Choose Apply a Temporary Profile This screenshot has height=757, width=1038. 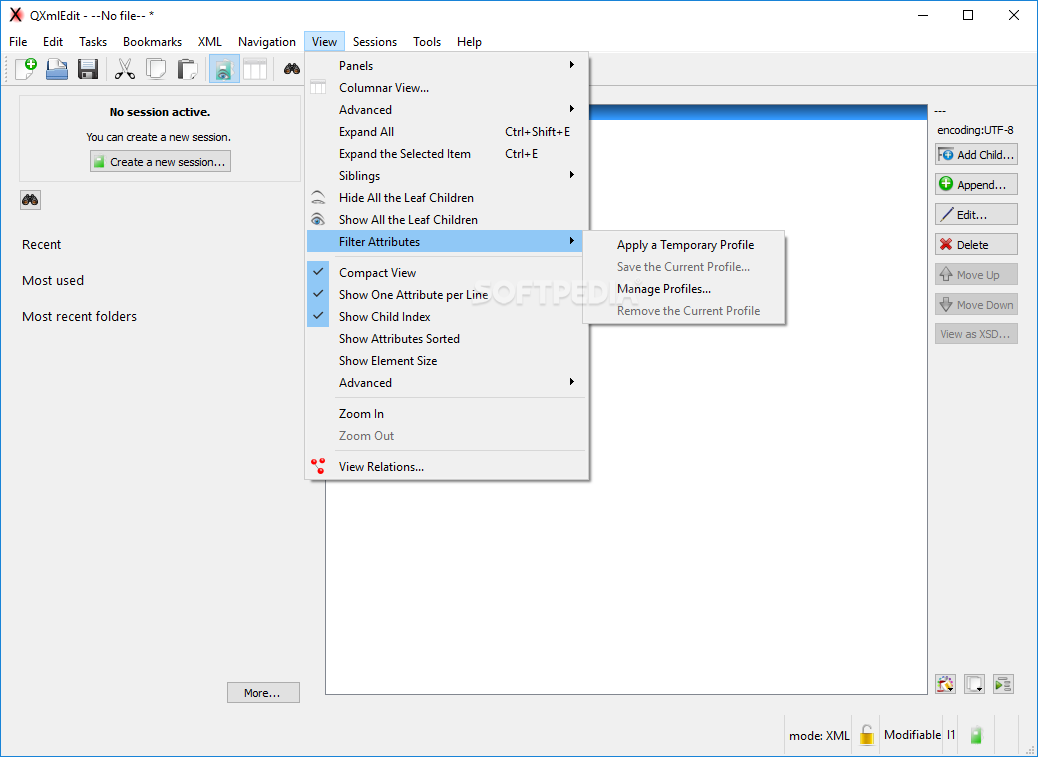(684, 245)
